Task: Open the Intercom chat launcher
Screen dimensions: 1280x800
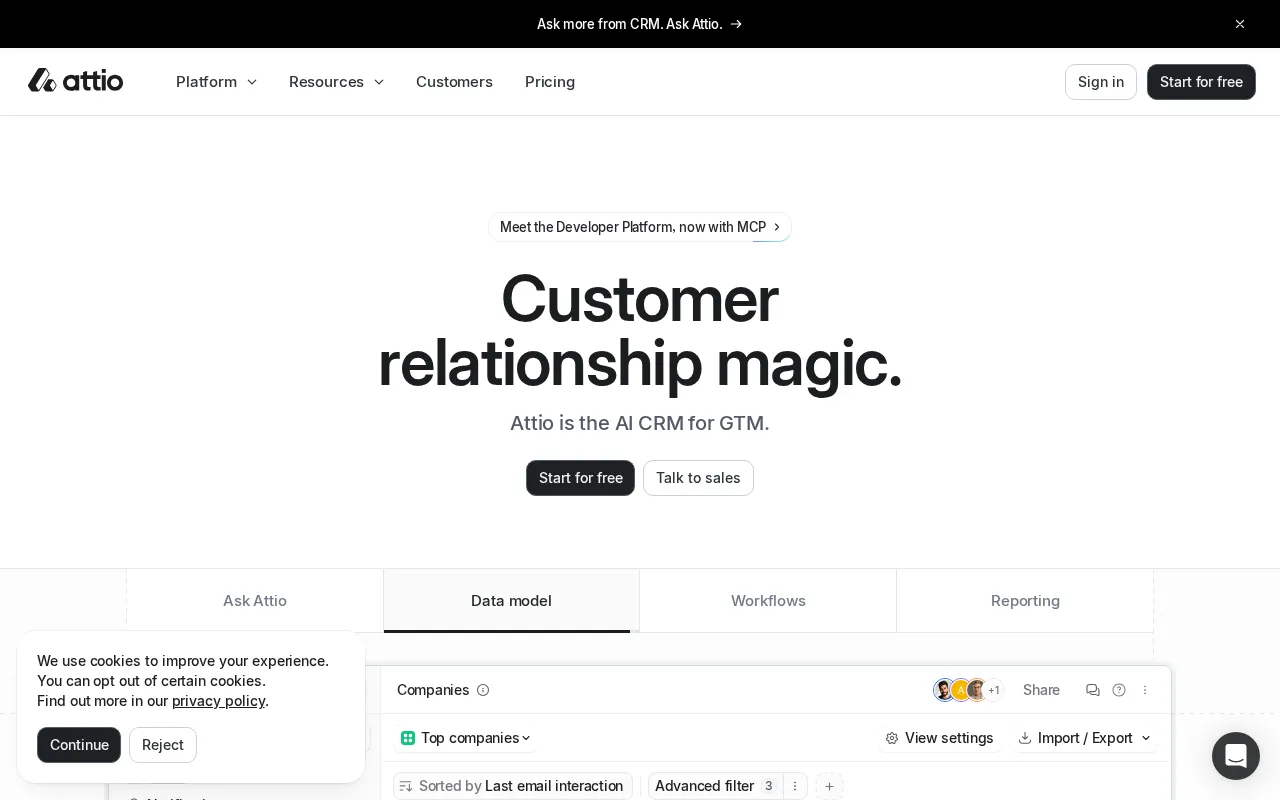Action: coord(1236,756)
